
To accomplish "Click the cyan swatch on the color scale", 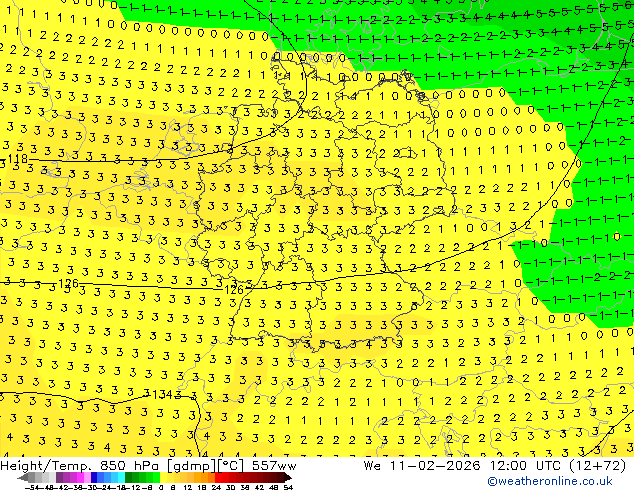I will (x=122, y=477).
